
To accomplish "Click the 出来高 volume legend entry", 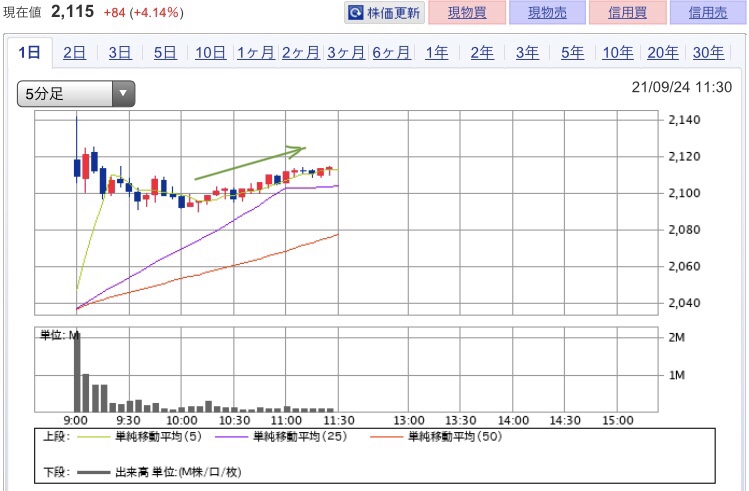I will (x=159, y=472).
